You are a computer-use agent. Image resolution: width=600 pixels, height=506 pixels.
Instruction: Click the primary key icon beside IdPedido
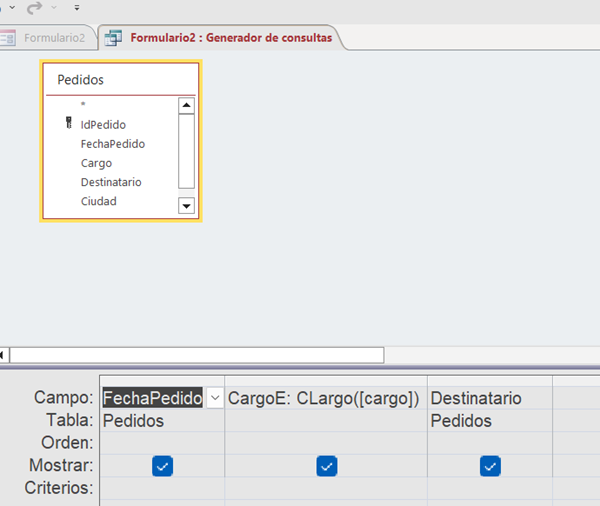point(69,125)
